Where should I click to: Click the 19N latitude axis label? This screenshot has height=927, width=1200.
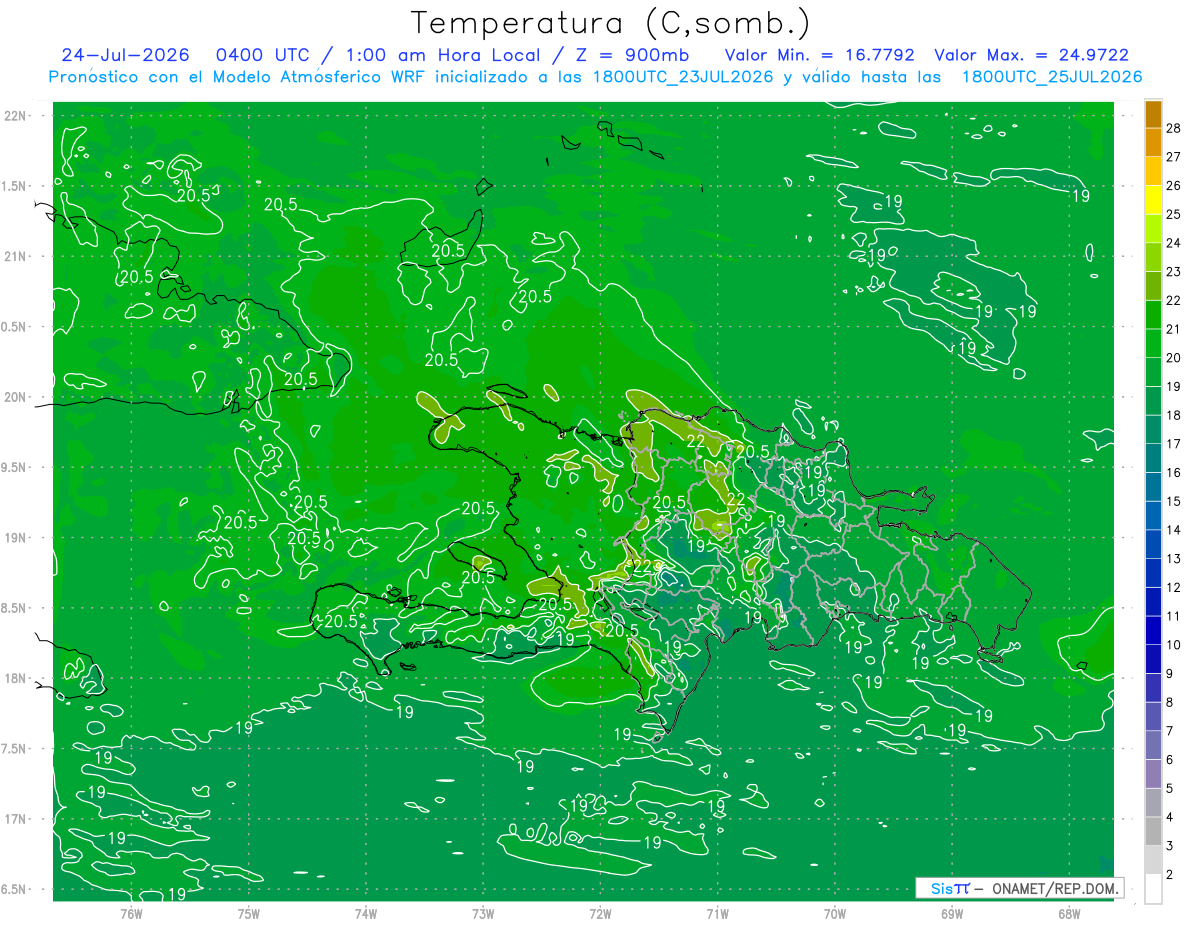tap(15, 538)
